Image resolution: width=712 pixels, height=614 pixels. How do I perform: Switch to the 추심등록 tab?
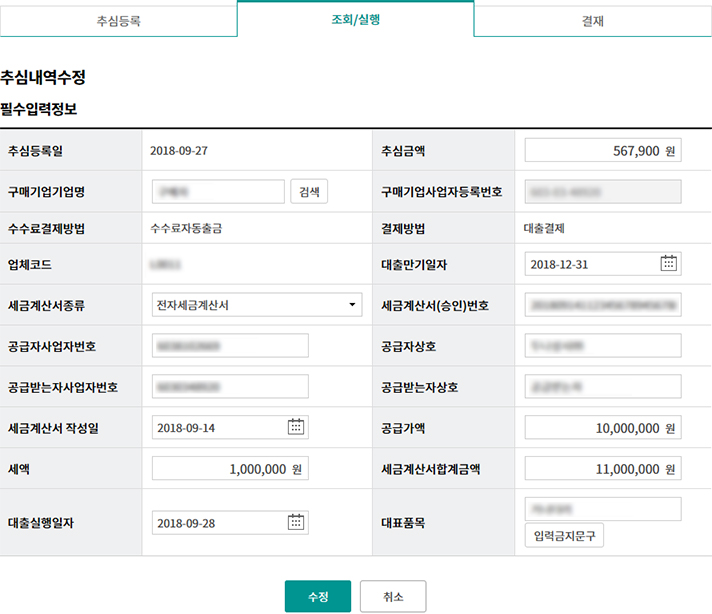118,20
